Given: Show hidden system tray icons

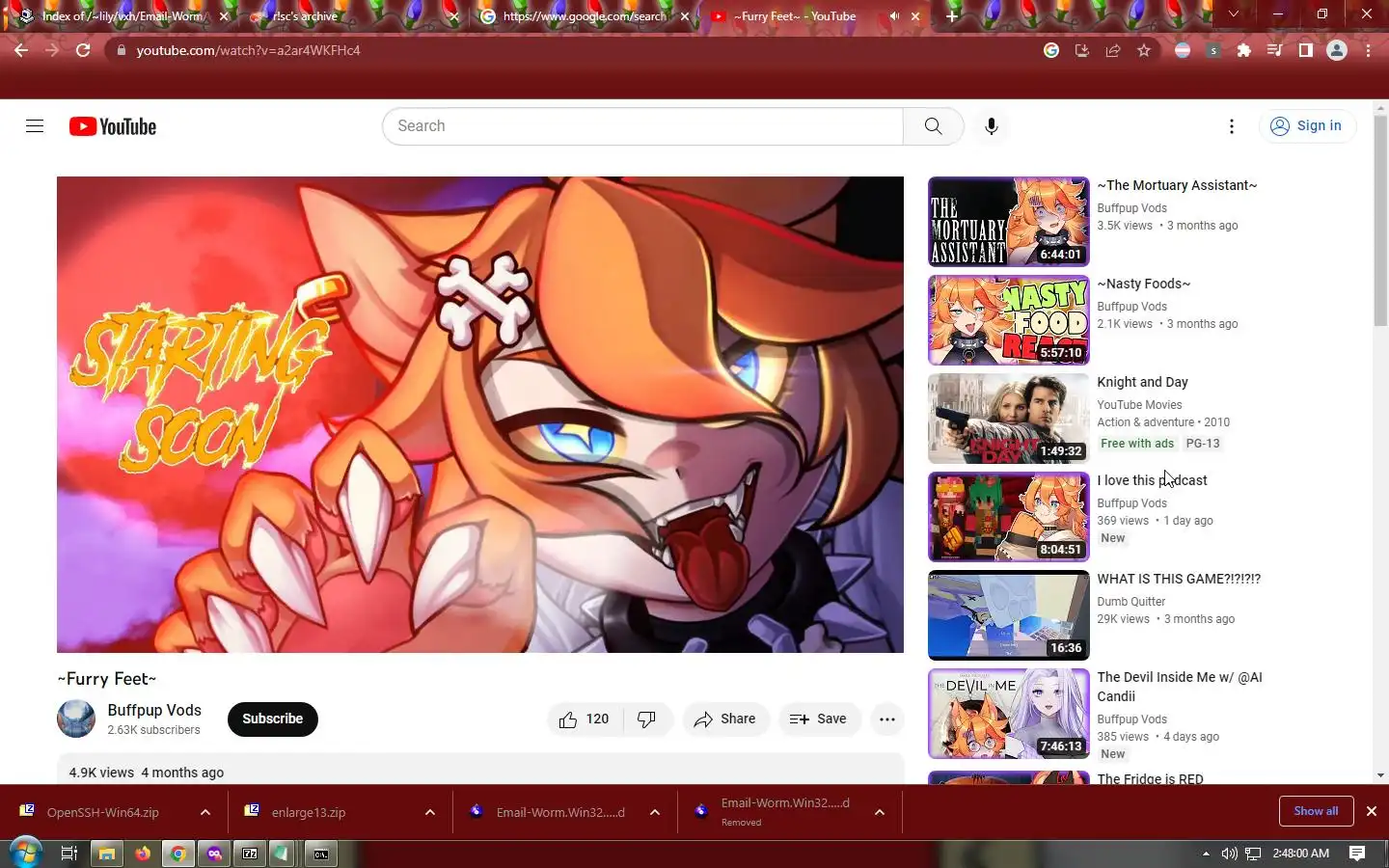Looking at the screenshot, I should click(x=1206, y=854).
